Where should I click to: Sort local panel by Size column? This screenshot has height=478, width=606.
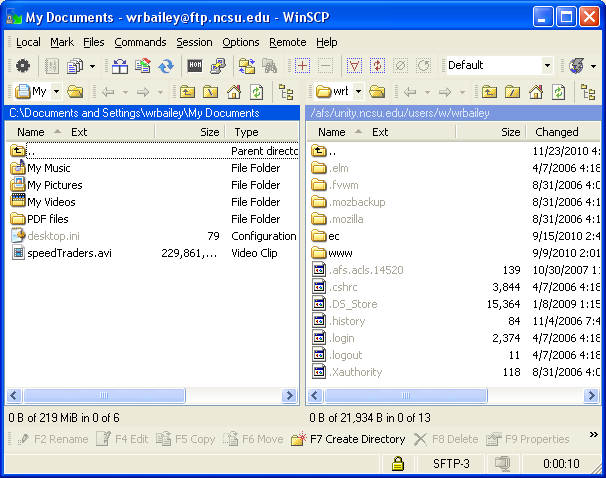(x=190, y=132)
